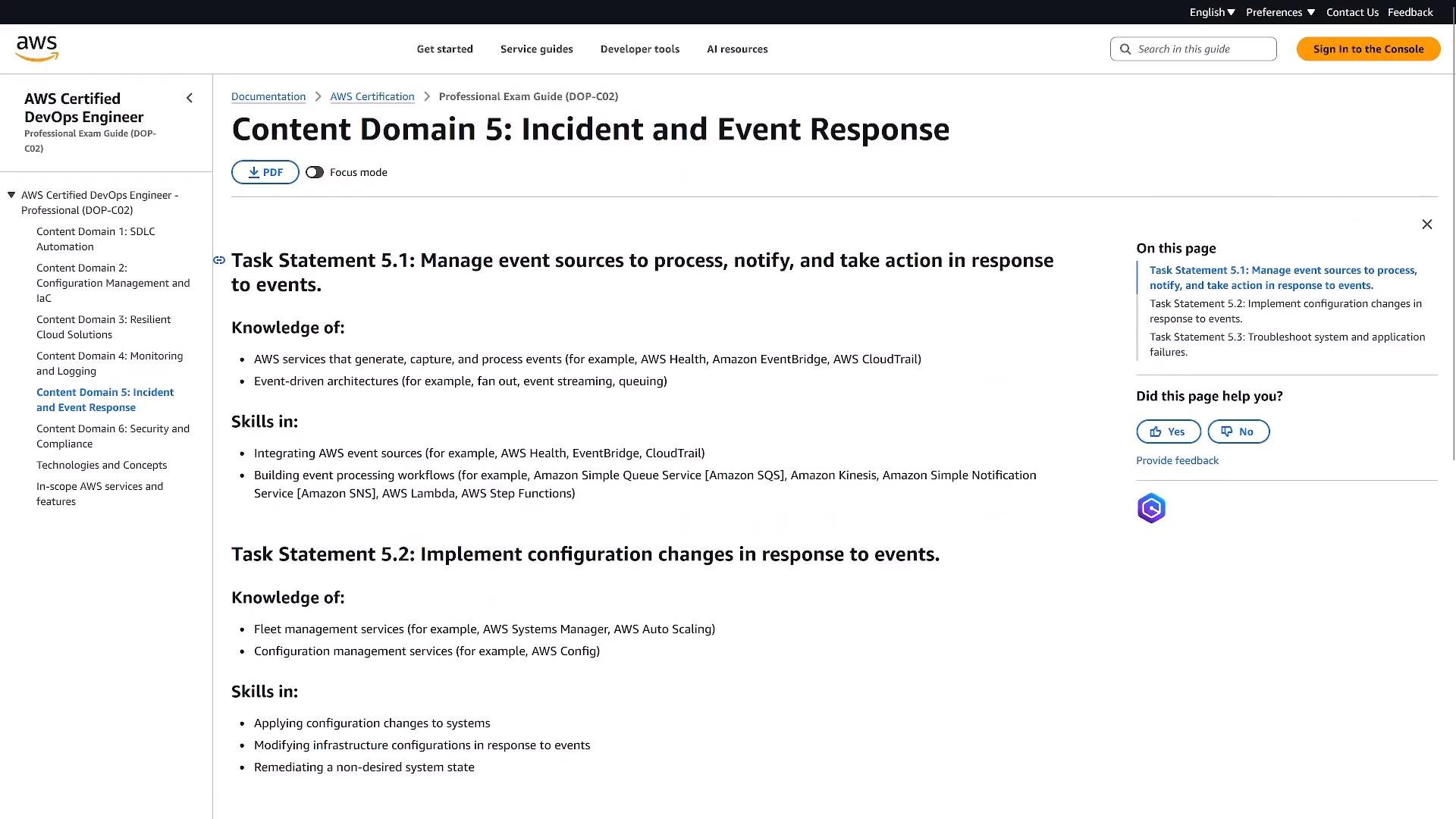The width and height of the screenshot is (1456, 819).
Task: Open the AI resources menu
Action: (x=737, y=49)
